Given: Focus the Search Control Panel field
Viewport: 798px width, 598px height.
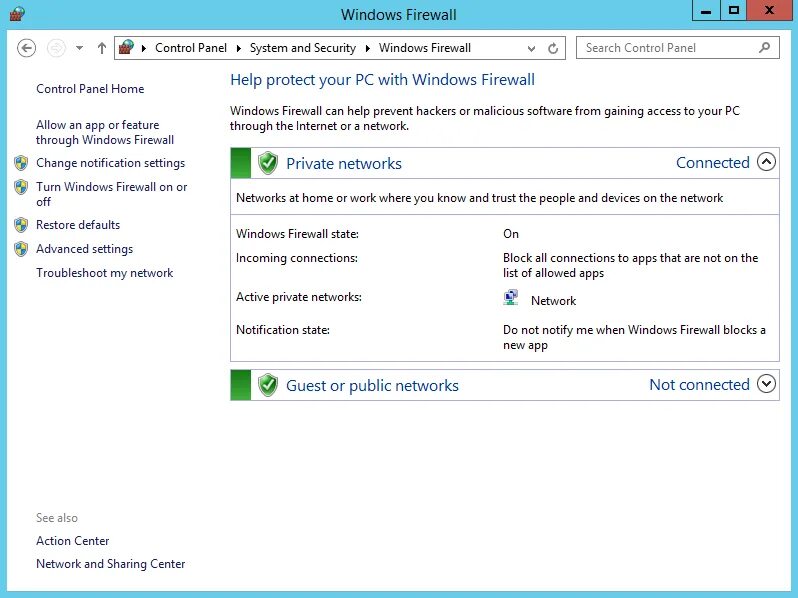Looking at the screenshot, I should pyautogui.click(x=677, y=48).
